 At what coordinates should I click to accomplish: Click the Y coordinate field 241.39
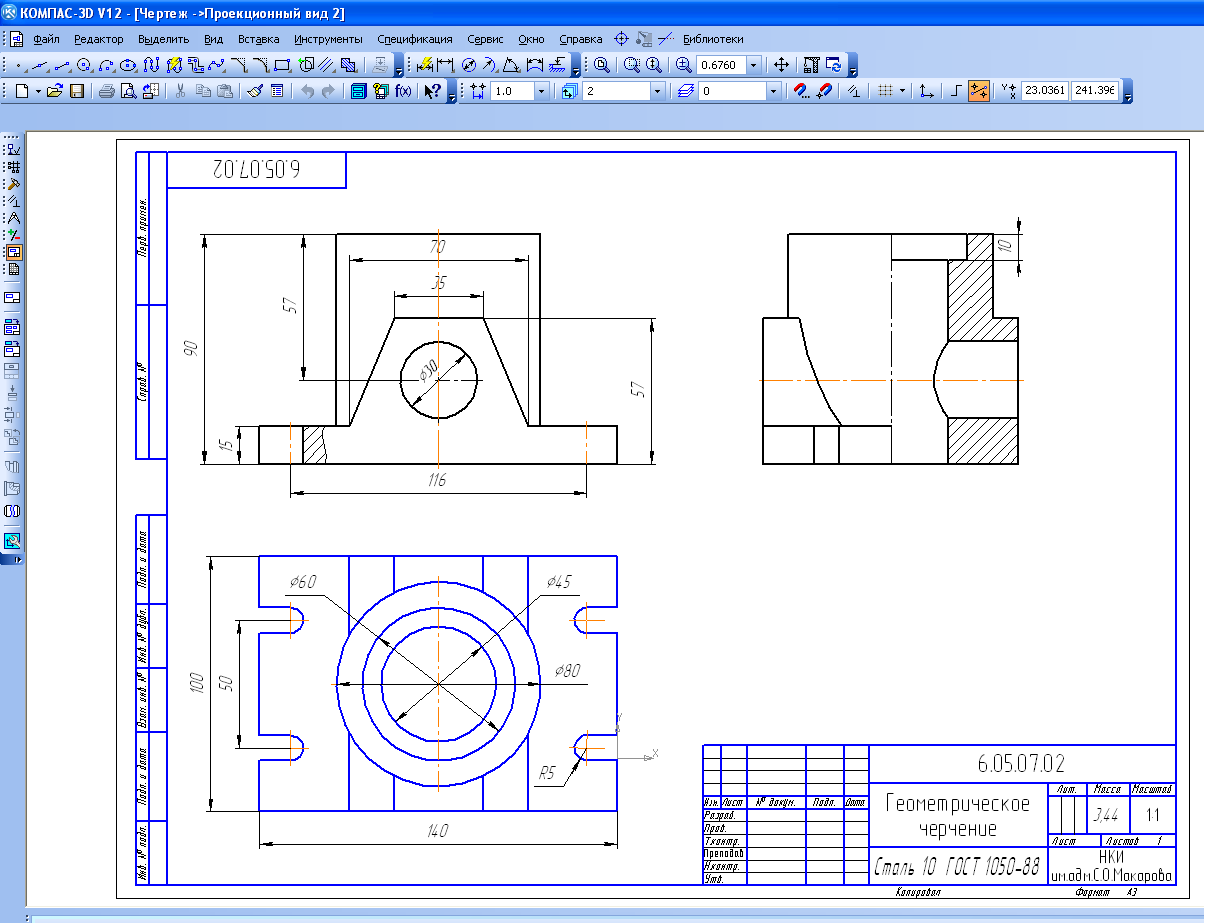click(1094, 91)
